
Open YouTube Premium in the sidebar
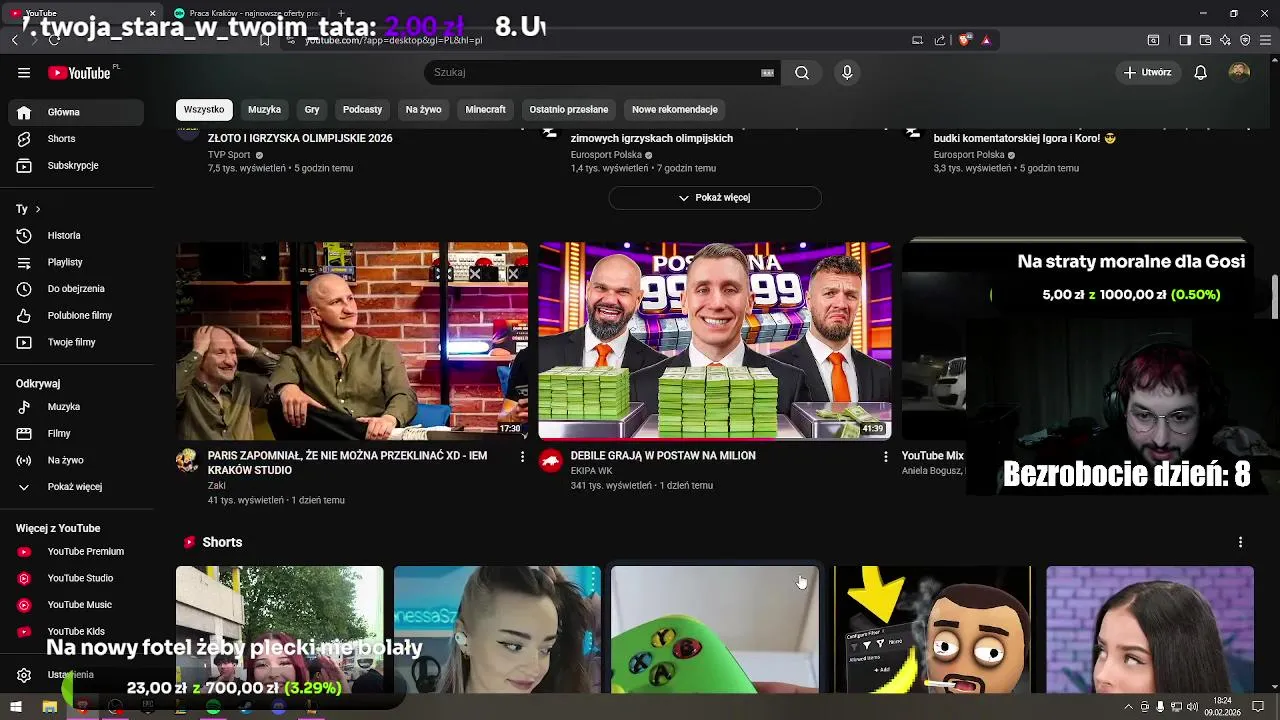click(77, 551)
